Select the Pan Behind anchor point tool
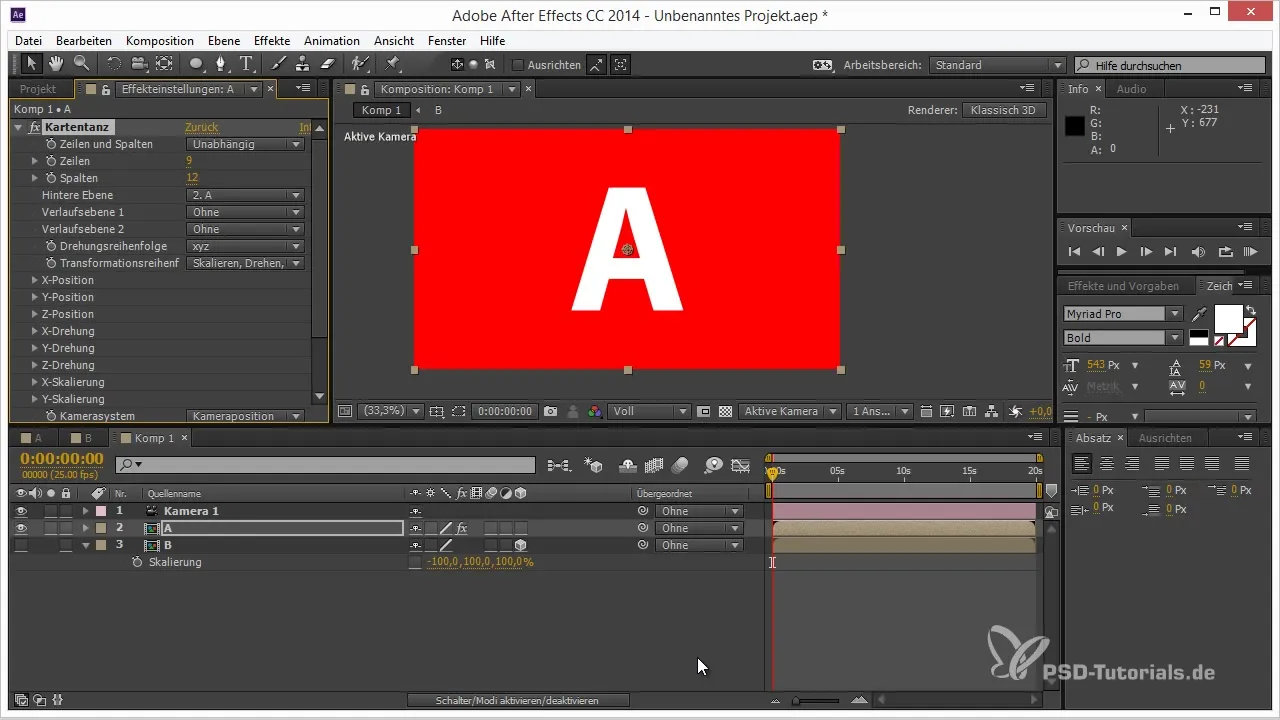Viewport: 1280px width, 720px height. (x=164, y=64)
